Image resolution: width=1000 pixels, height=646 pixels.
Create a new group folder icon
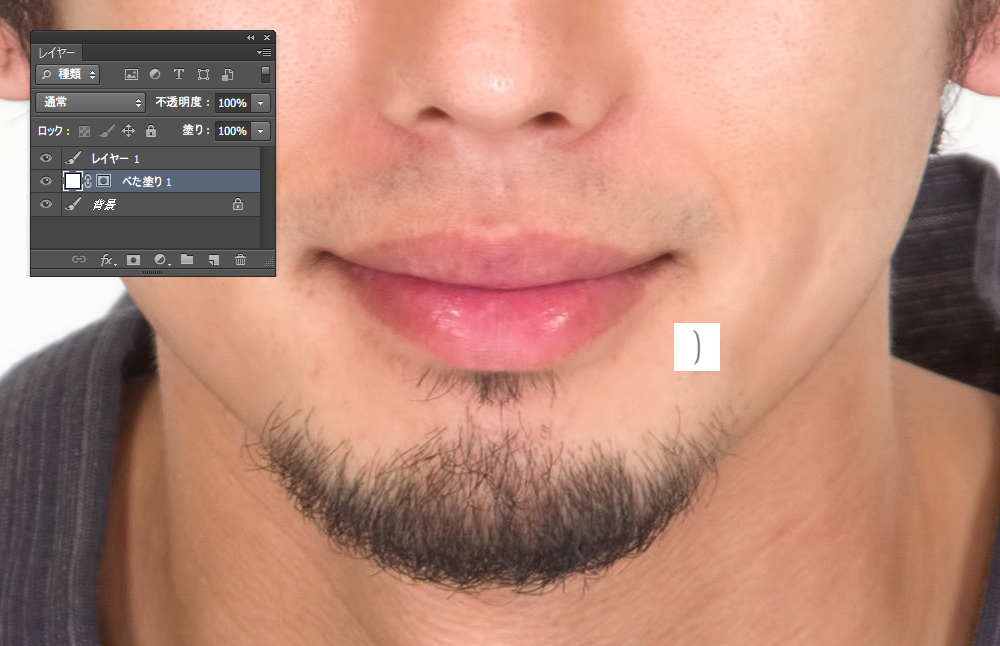187,260
